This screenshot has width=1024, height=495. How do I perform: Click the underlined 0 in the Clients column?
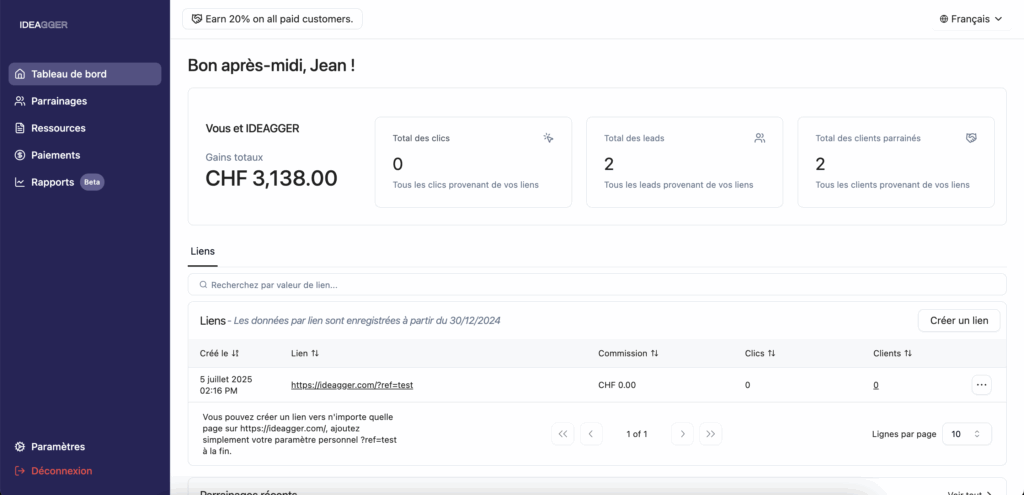876,385
